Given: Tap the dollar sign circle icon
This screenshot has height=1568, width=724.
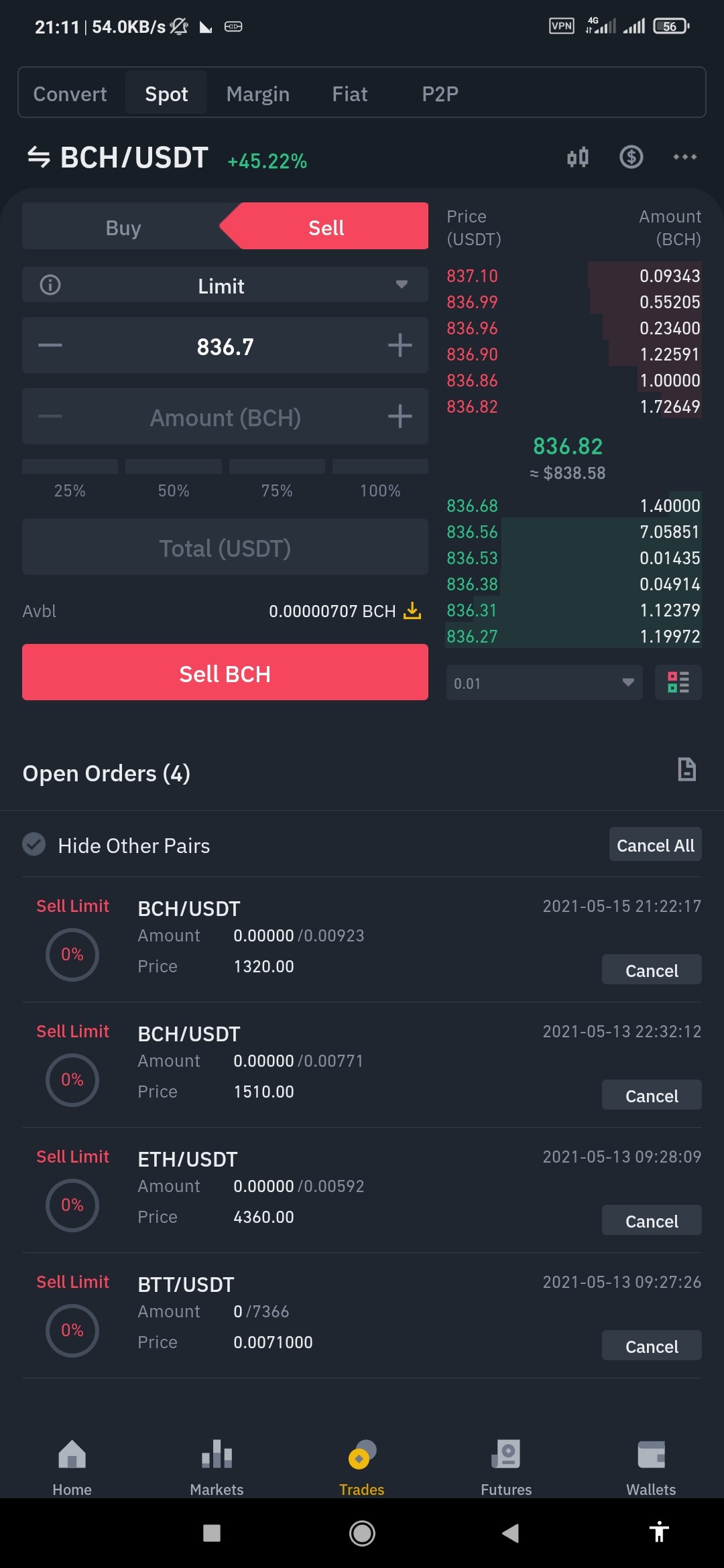Looking at the screenshot, I should click(631, 157).
